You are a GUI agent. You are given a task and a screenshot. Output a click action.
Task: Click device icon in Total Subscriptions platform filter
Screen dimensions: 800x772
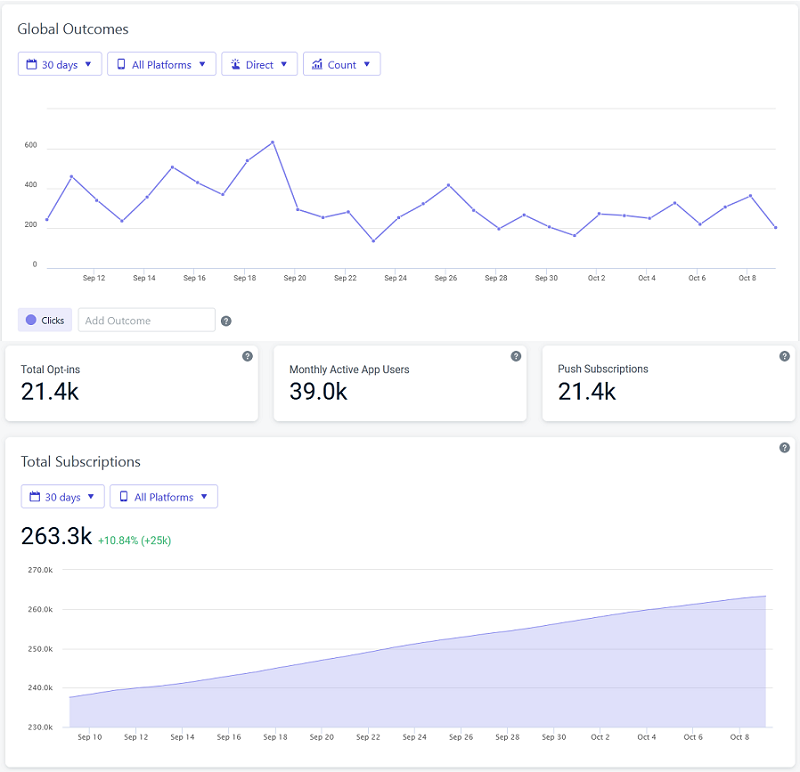(x=124, y=497)
